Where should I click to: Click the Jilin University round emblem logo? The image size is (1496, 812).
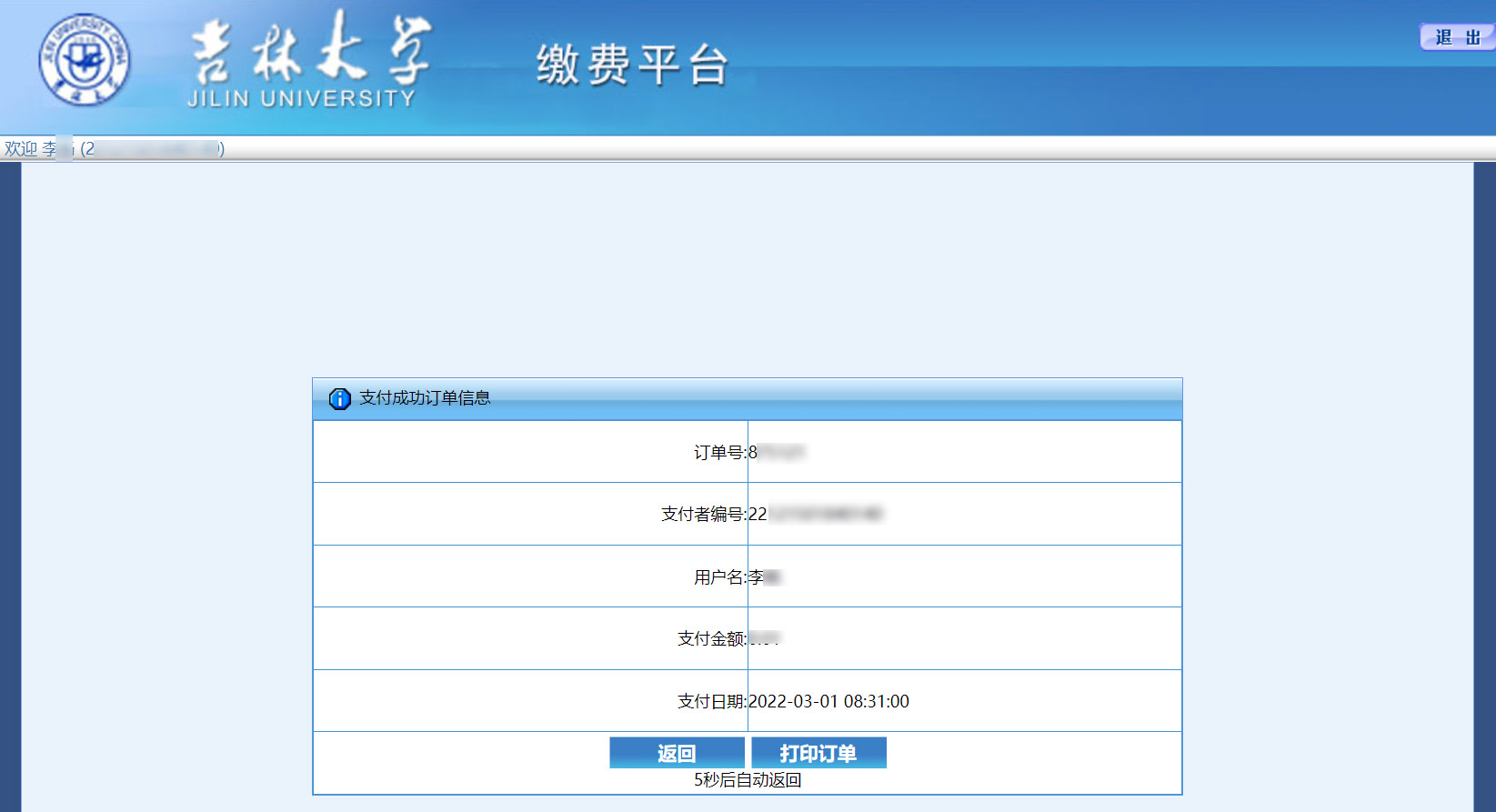(x=84, y=60)
